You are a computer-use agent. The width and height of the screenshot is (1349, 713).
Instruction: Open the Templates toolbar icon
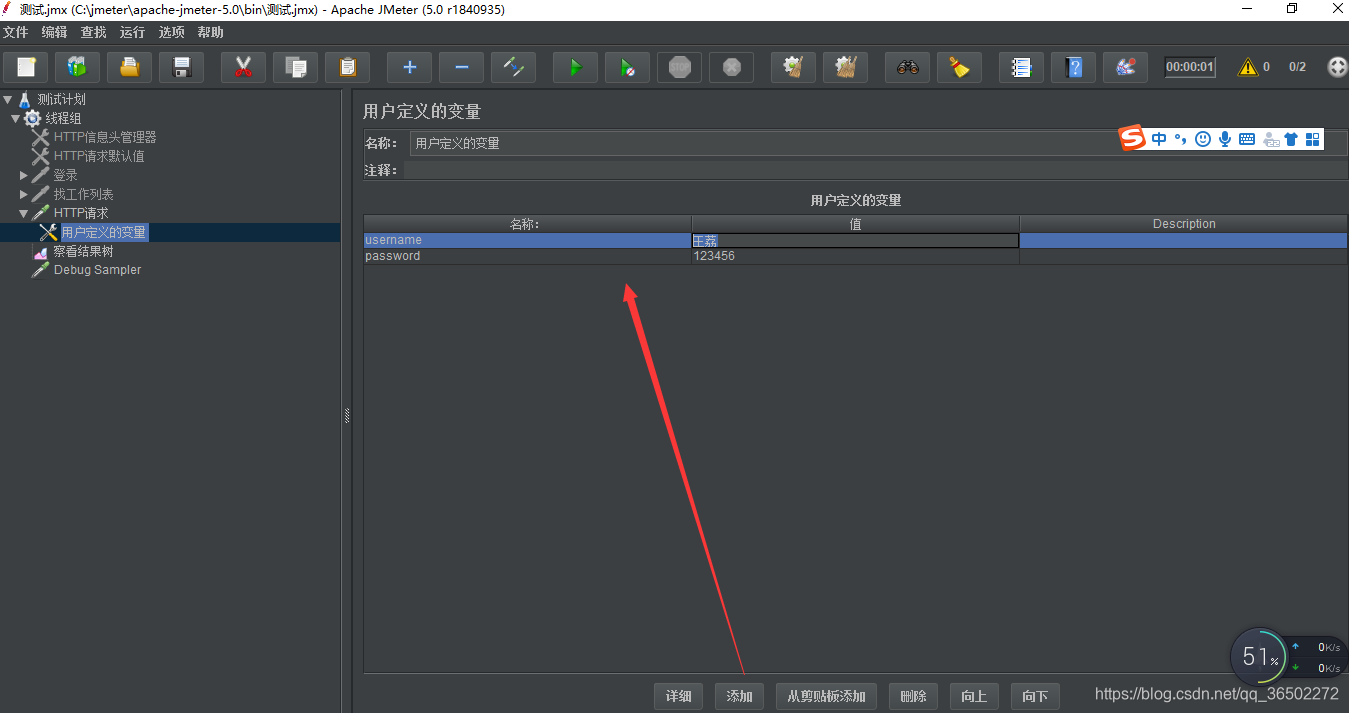point(77,68)
